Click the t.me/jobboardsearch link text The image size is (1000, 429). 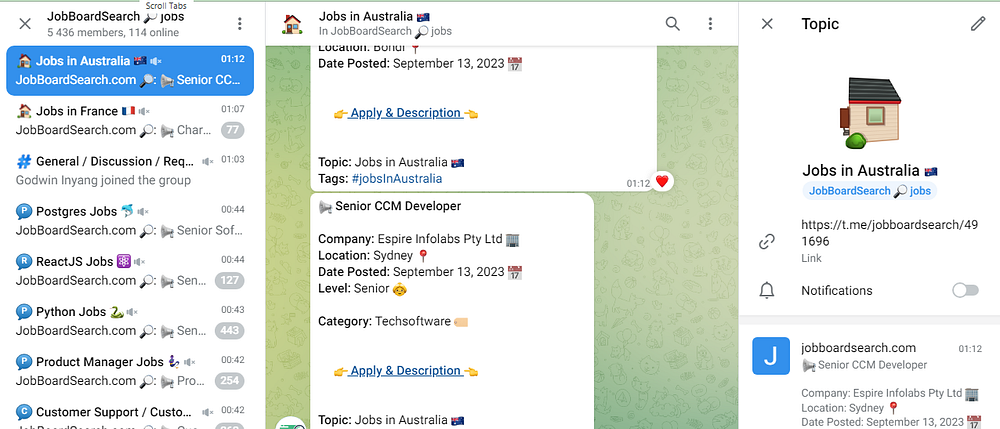click(890, 233)
